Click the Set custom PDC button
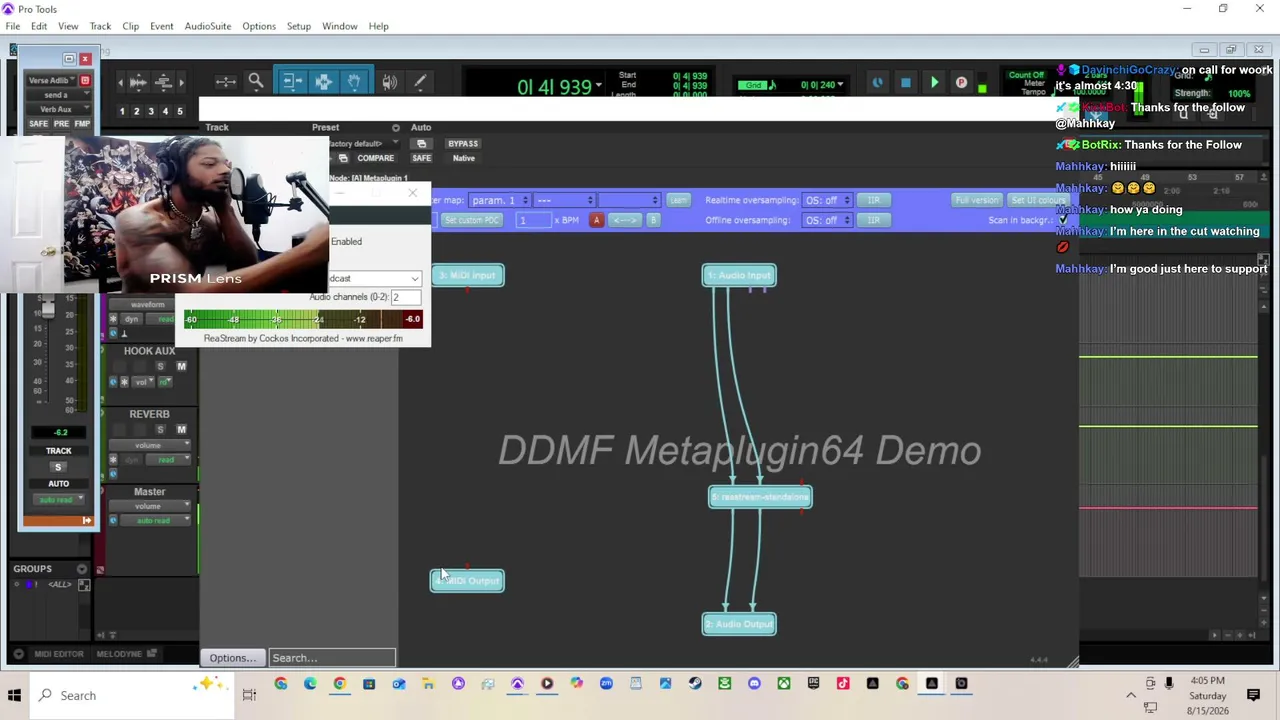 [x=471, y=220]
